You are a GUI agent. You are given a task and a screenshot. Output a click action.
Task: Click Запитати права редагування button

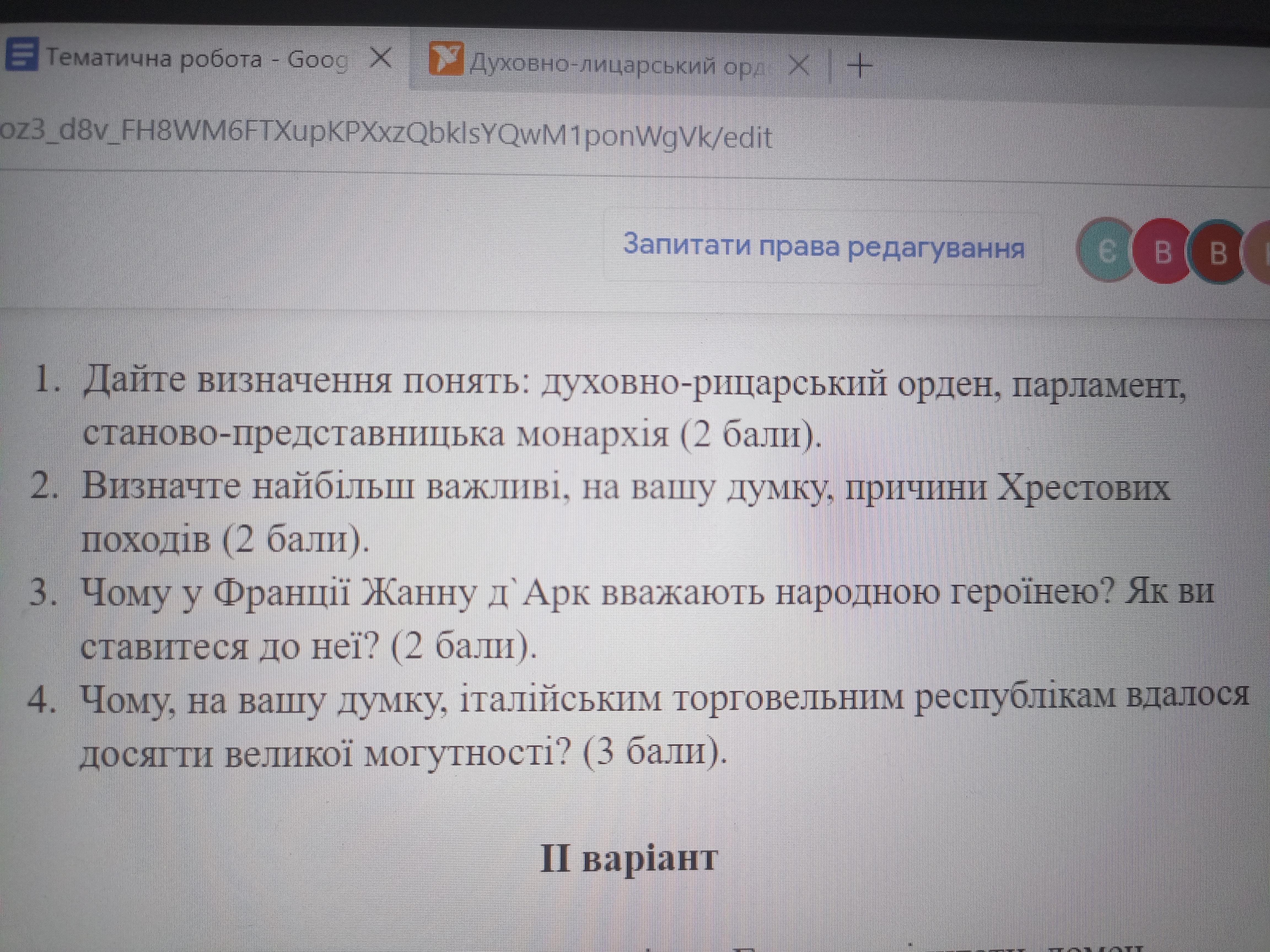824,247
